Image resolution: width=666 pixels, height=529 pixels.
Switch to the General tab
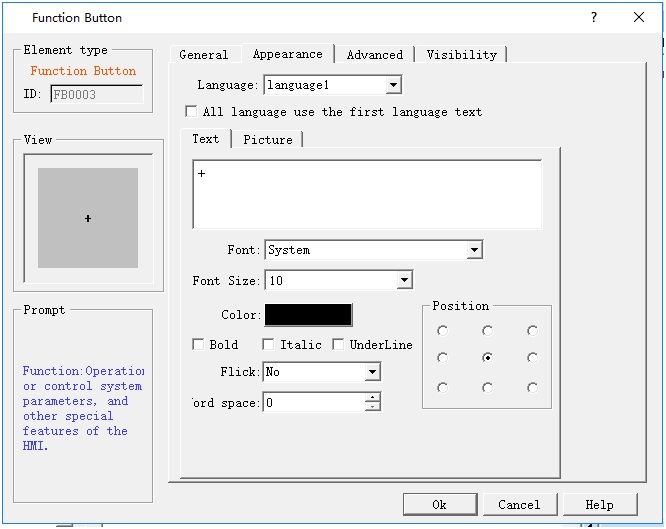(203, 55)
